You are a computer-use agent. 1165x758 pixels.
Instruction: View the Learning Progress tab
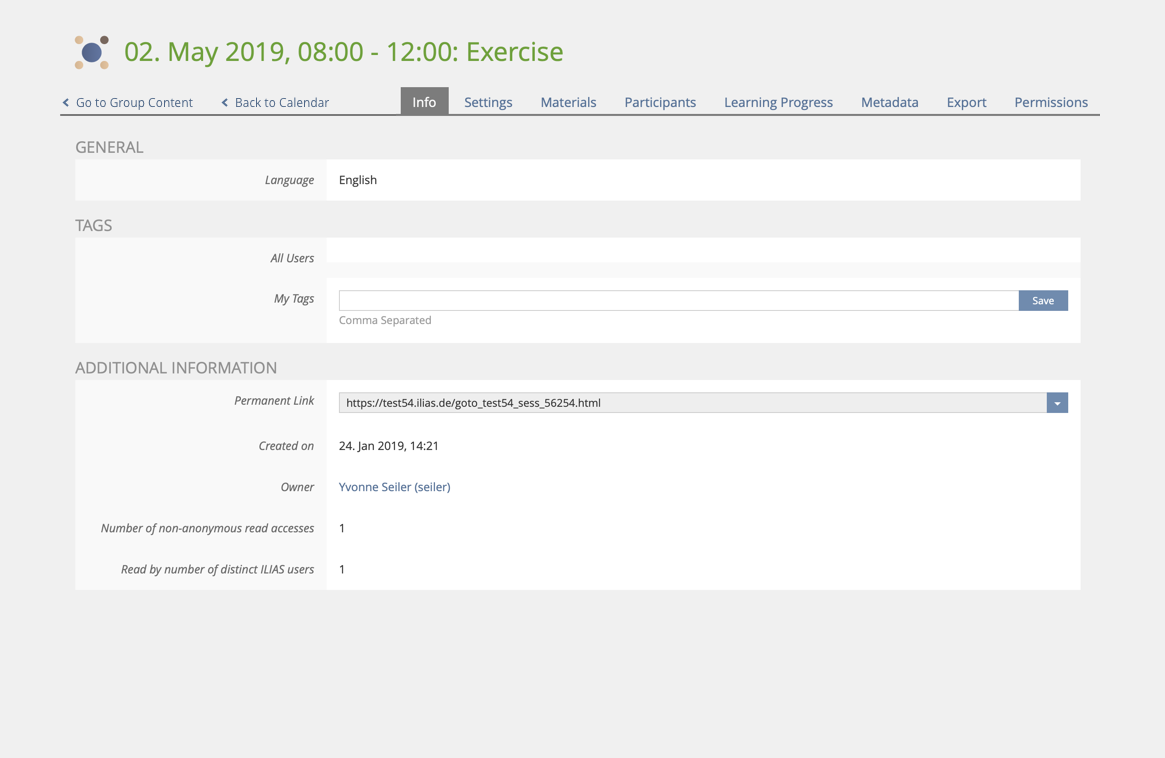(778, 102)
